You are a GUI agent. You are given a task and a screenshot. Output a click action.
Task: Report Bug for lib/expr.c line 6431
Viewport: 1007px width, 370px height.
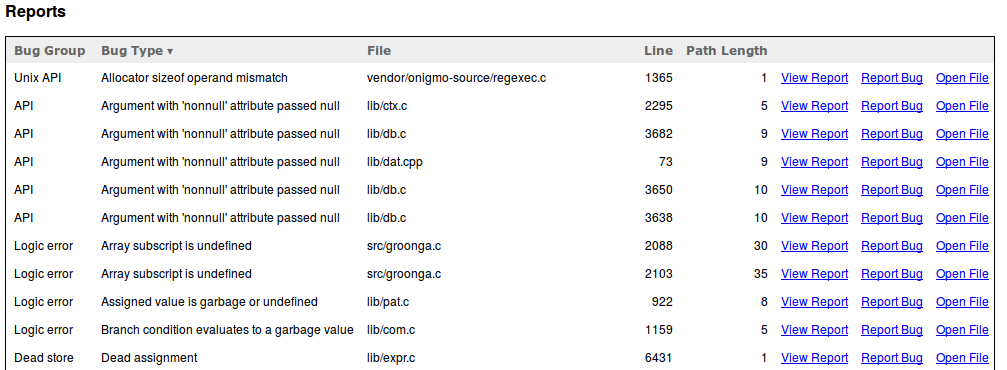891,358
